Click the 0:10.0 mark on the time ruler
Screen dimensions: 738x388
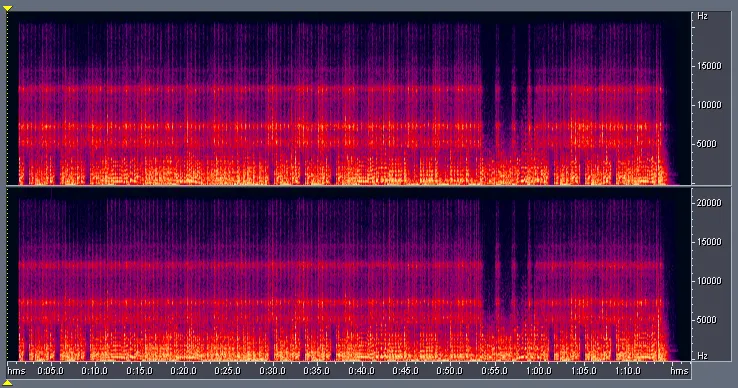[94, 371]
